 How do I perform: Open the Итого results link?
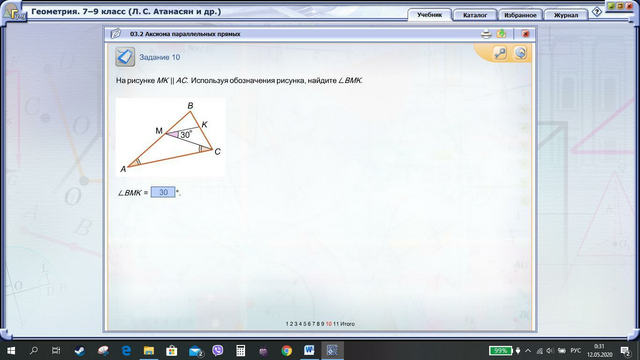(x=347, y=324)
